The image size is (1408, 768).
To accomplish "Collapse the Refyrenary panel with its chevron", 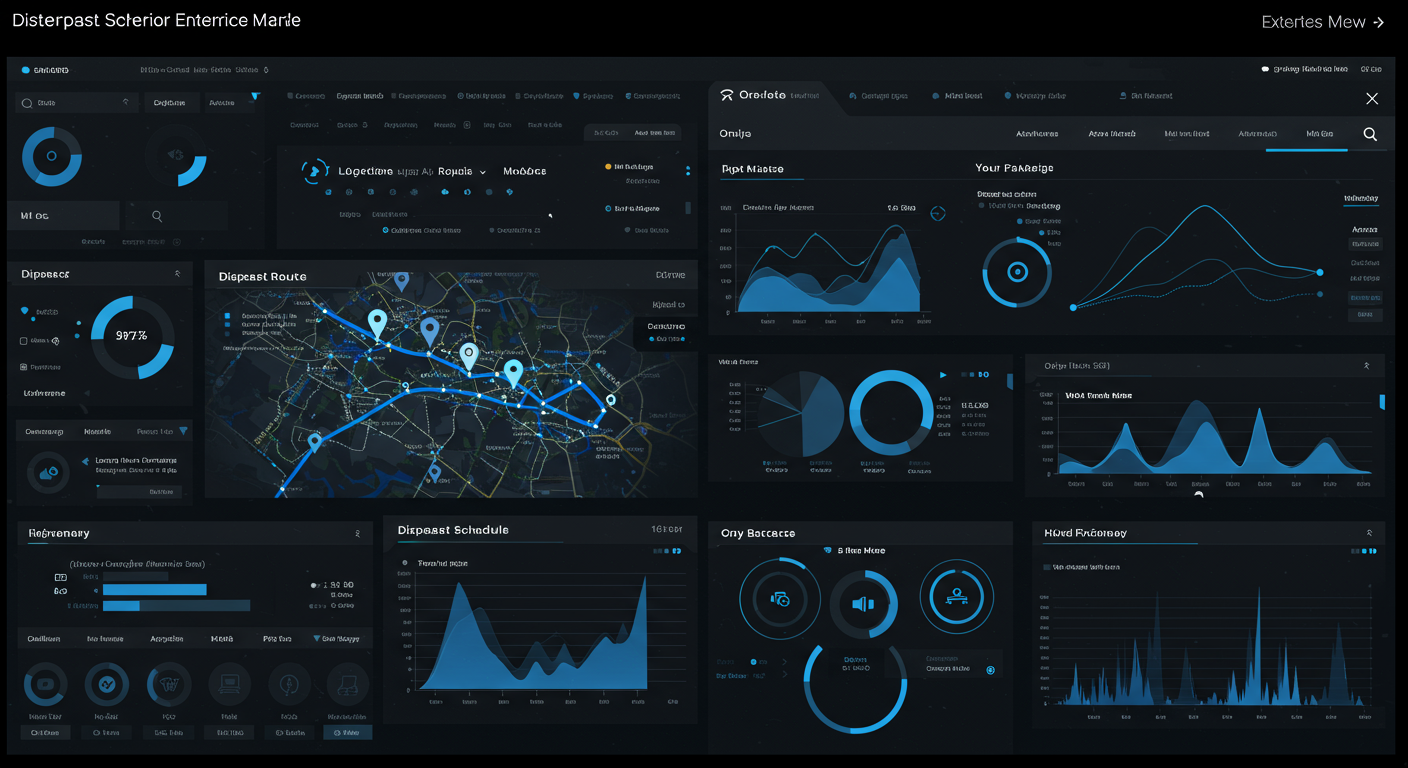I will tap(357, 534).
